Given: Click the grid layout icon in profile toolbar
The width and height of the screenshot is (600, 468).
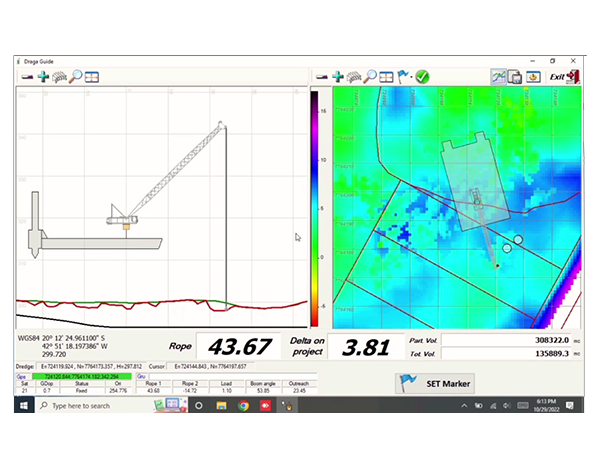Looking at the screenshot, I should tap(91, 77).
